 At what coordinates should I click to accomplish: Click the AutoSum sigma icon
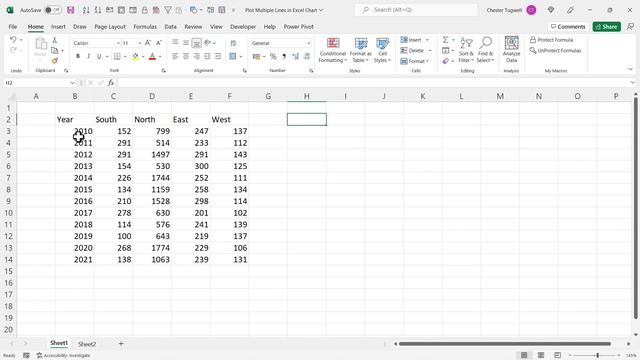tap(446, 40)
